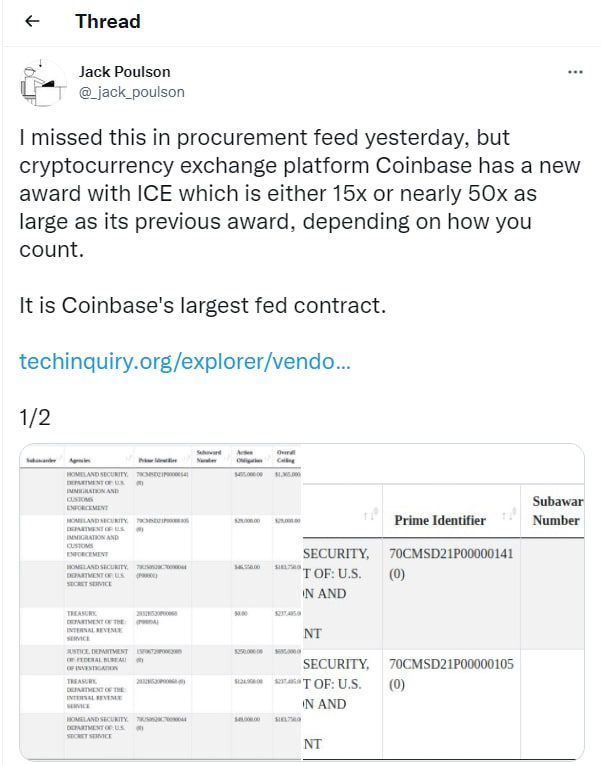Click the Jack Poulson display name
The width and height of the screenshot is (601, 765).
[x=125, y=72]
